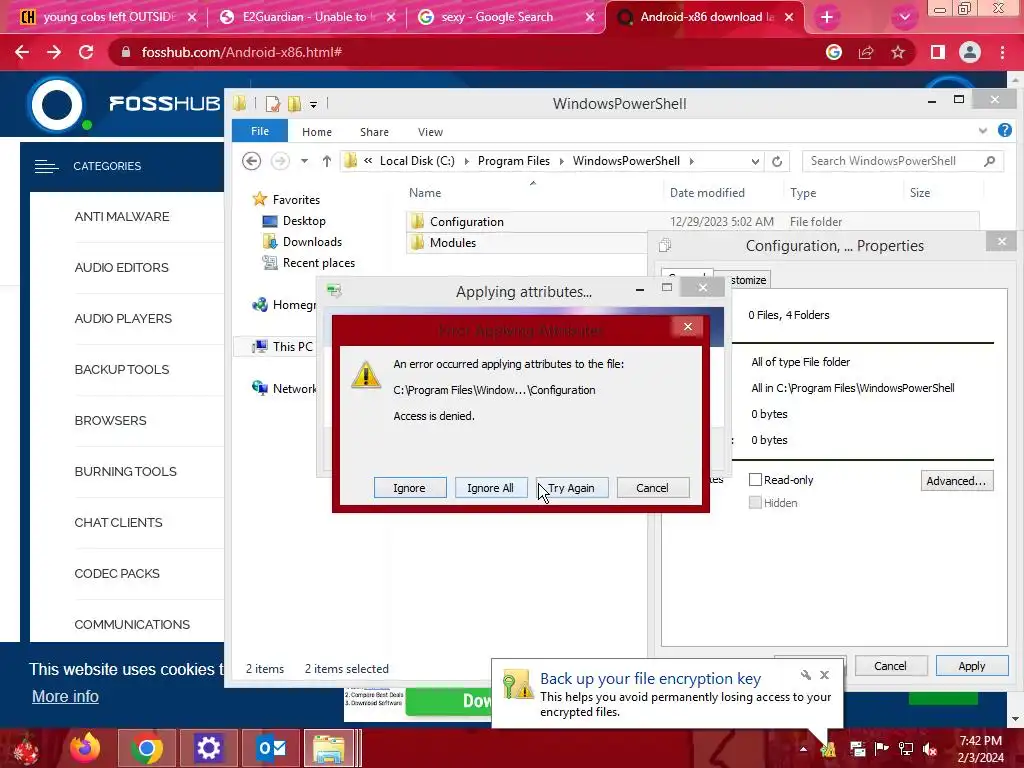Screen dimensions: 1024x768
Task: Click Cancel in the Properties window
Action: [890, 666]
